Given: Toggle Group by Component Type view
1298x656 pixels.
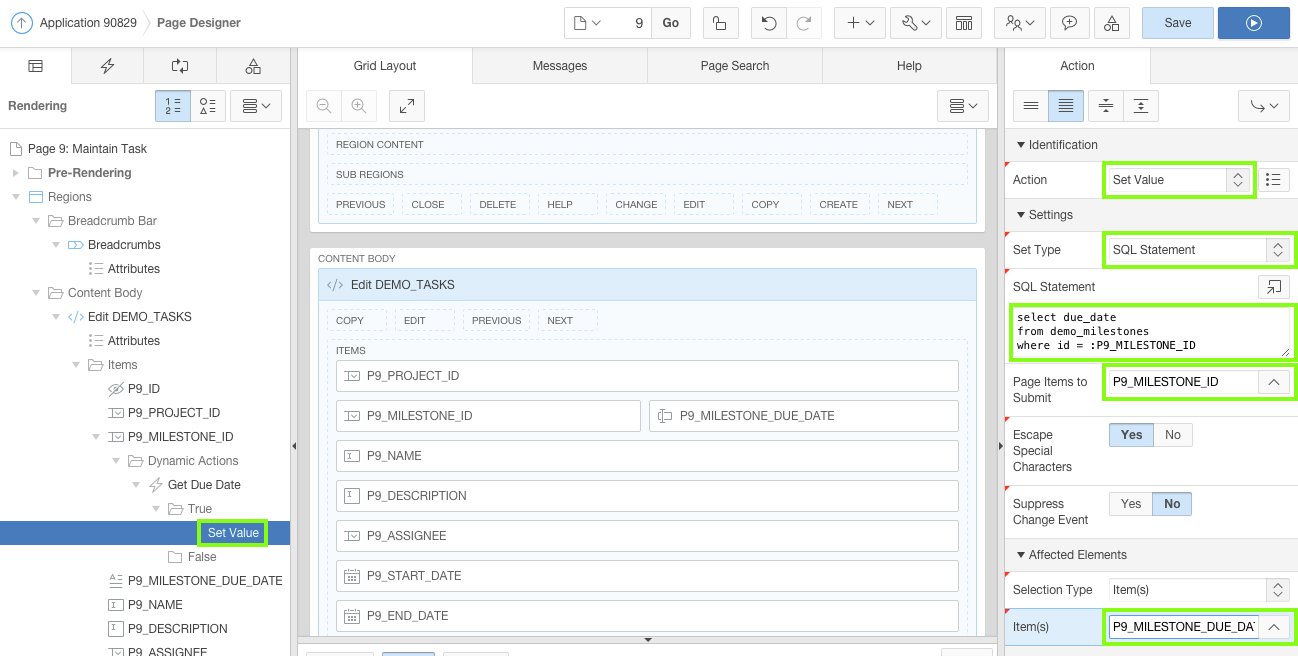Looking at the screenshot, I should click(x=207, y=106).
